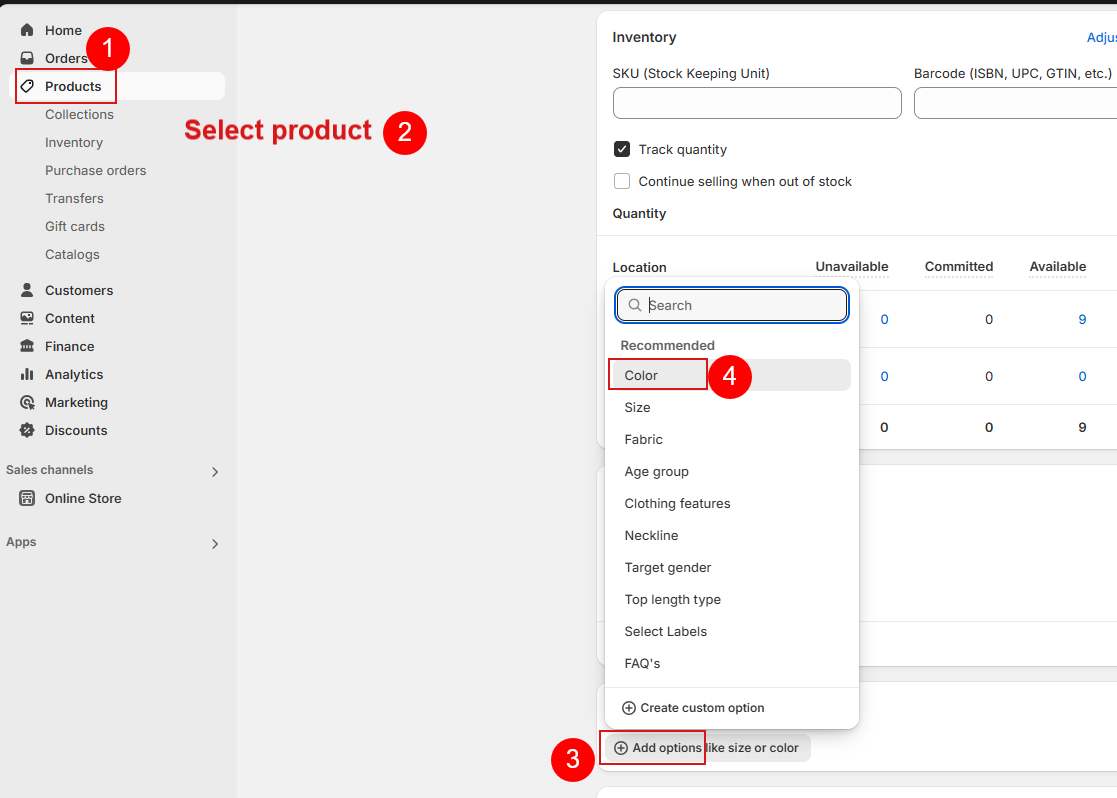Image resolution: width=1117 pixels, height=798 pixels.
Task: Click the Home icon in sidebar
Action: pos(27,30)
